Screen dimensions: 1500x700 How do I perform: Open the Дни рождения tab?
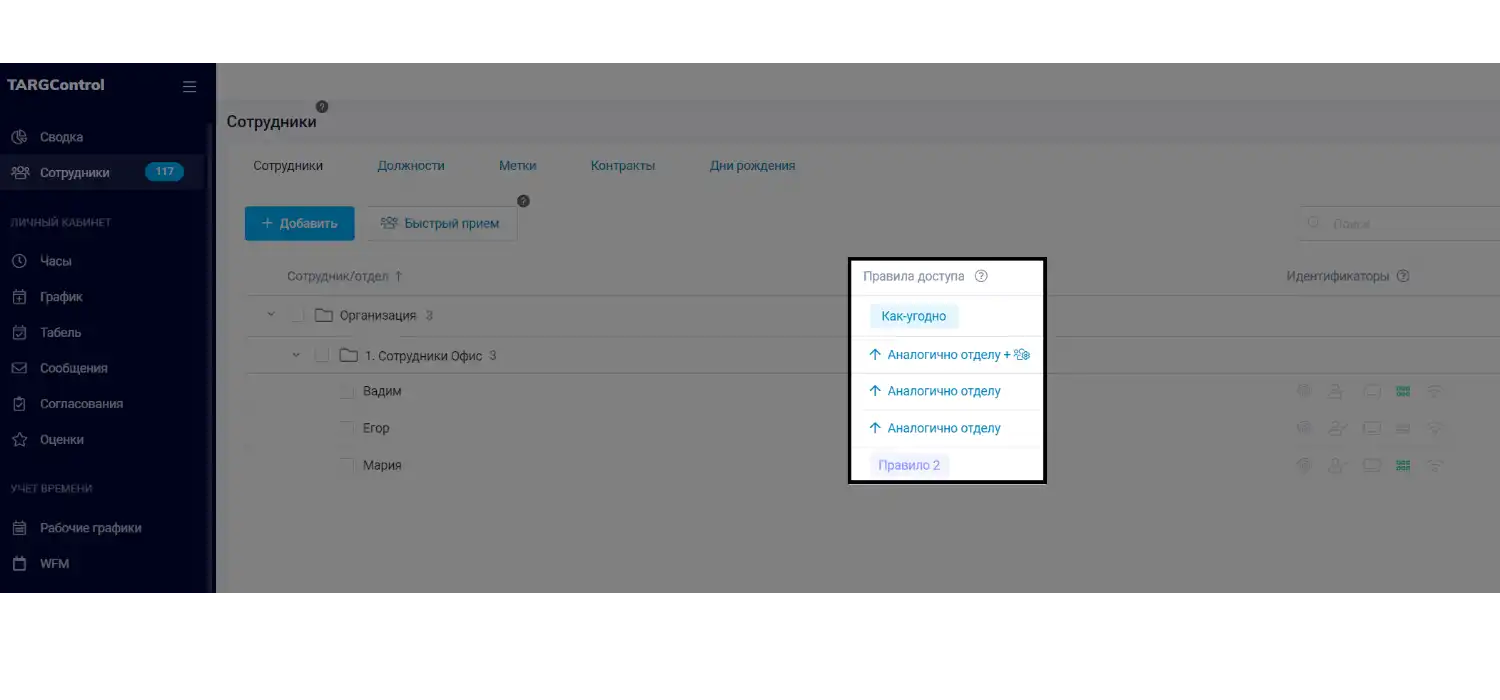pos(753,166)
